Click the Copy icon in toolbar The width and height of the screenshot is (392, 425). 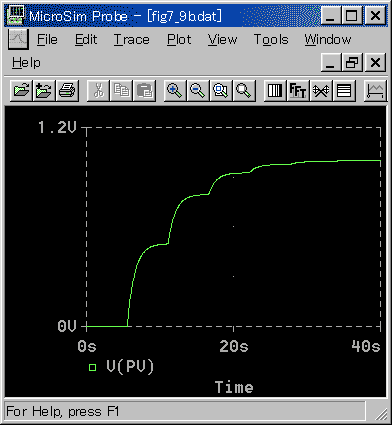pos(121,90)
